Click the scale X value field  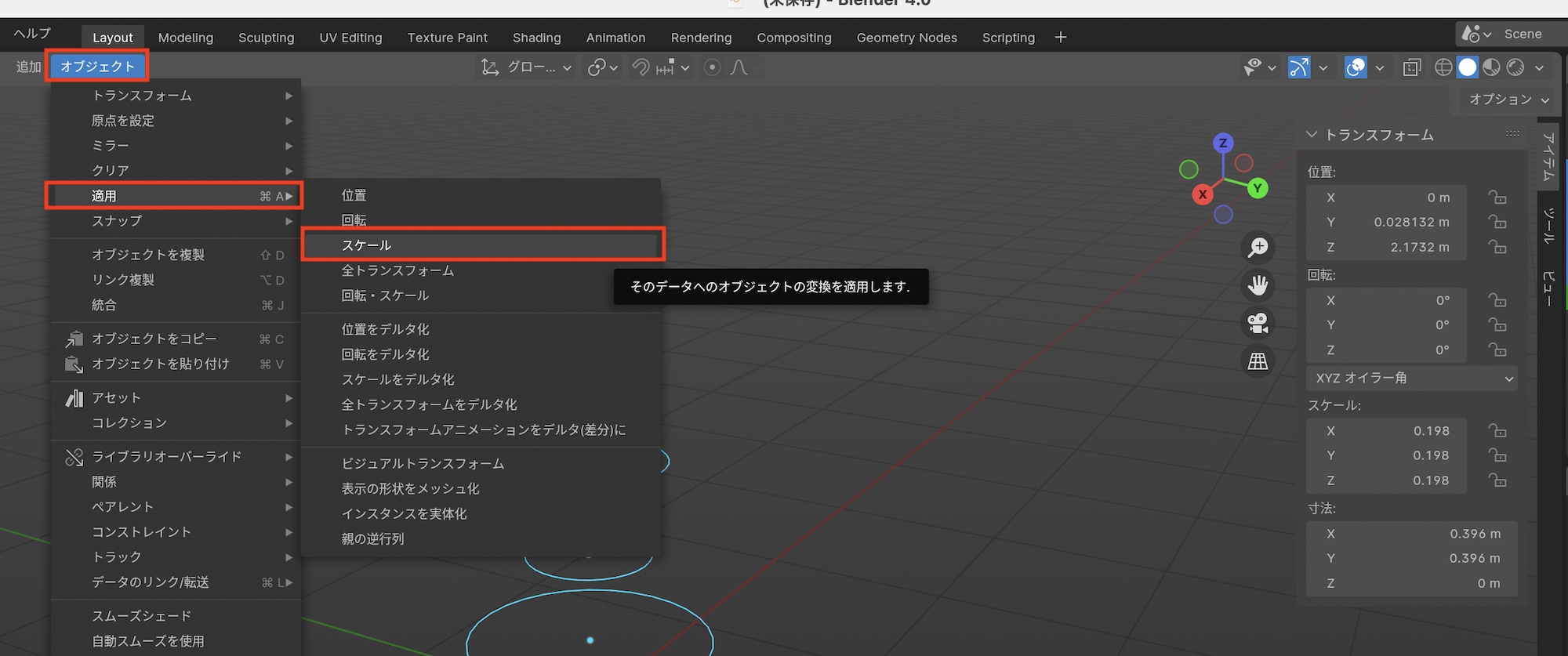tap(1386, 431)
